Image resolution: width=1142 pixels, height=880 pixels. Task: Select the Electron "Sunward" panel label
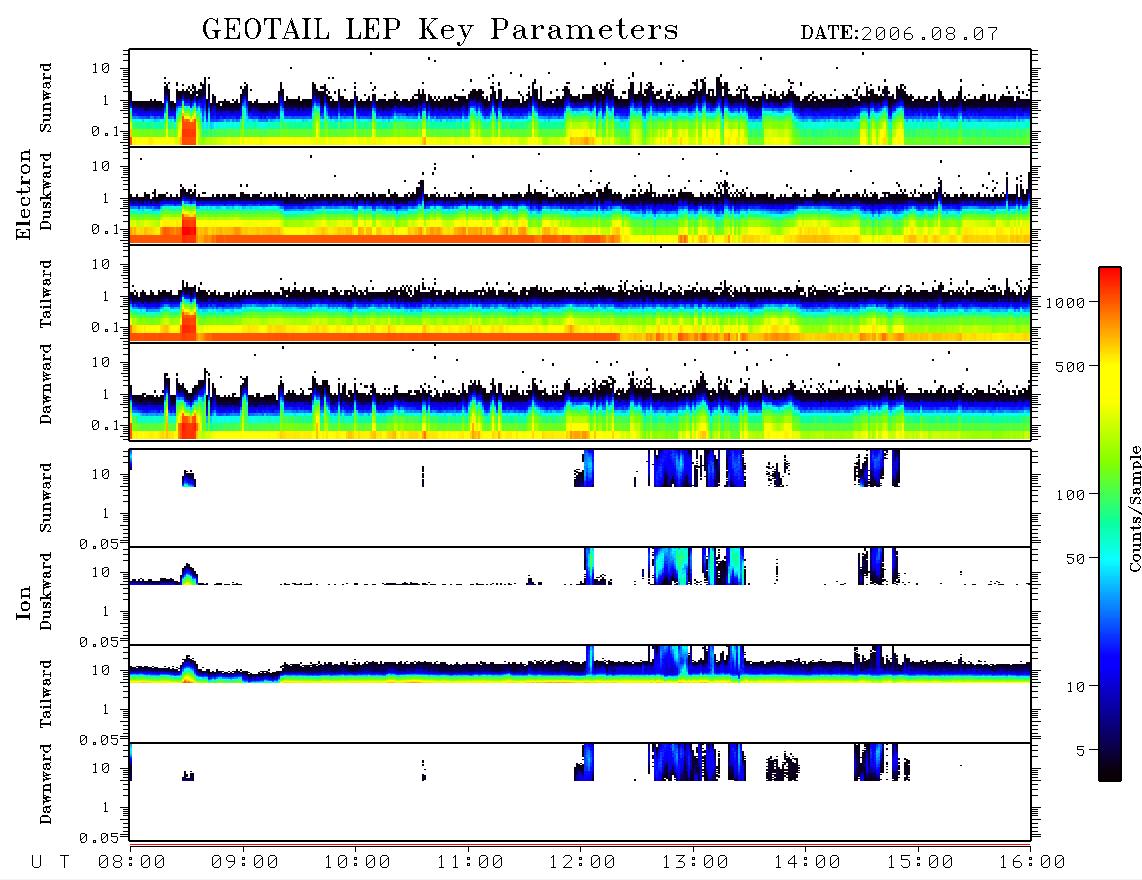(x=46, y=98)
